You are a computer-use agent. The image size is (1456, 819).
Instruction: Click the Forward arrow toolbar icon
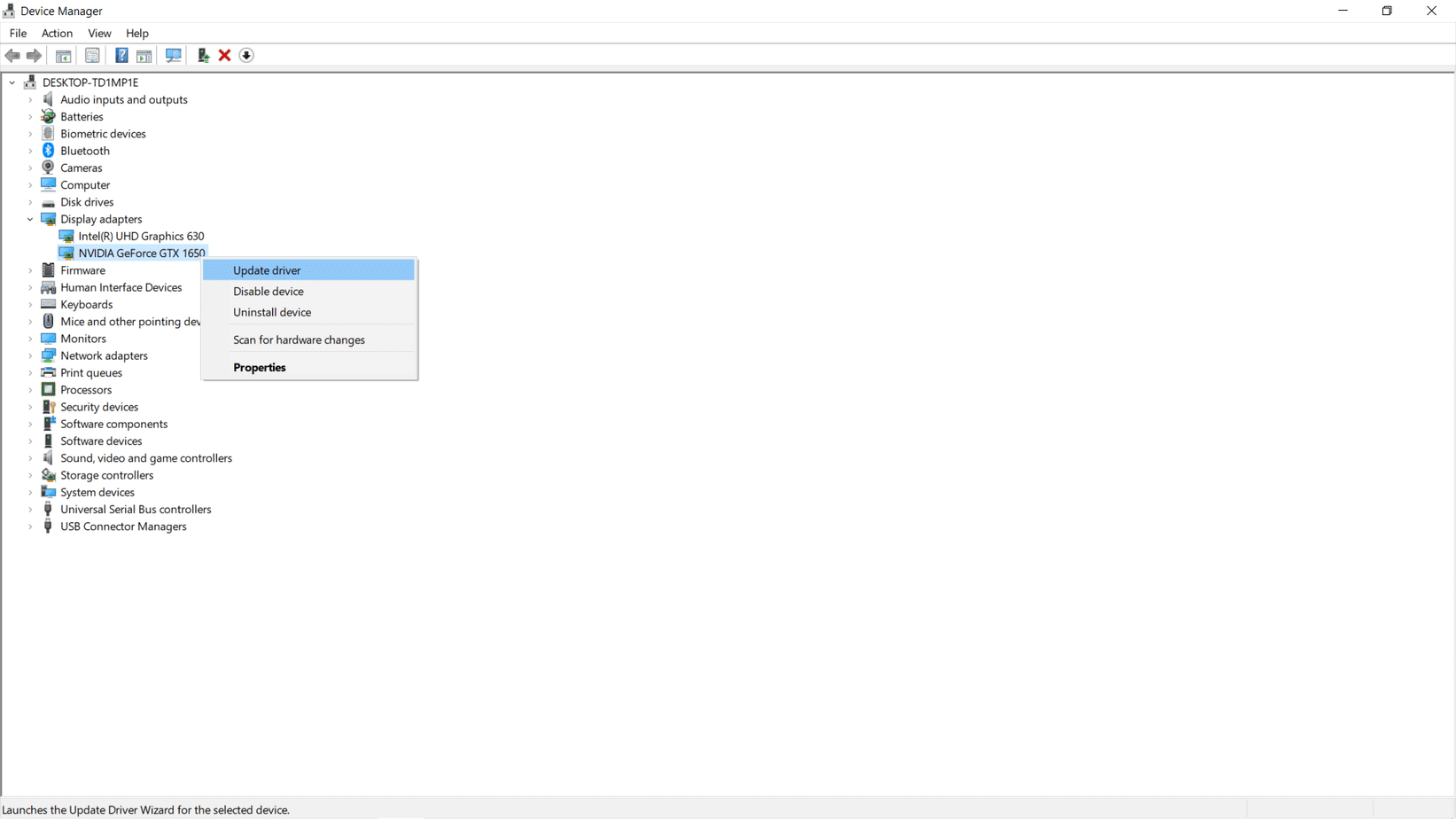(34, 56)
